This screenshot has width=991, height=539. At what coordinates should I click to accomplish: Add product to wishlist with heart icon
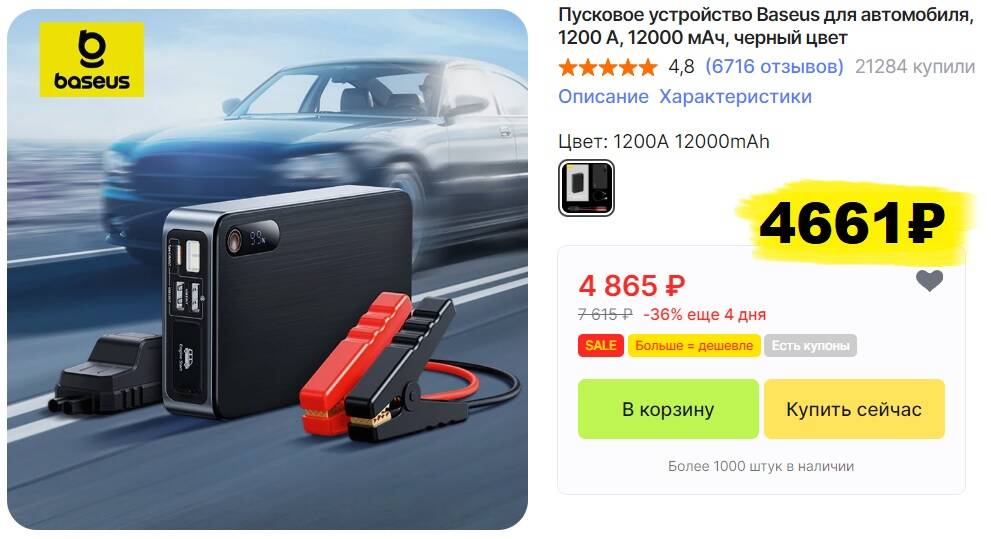929,281
